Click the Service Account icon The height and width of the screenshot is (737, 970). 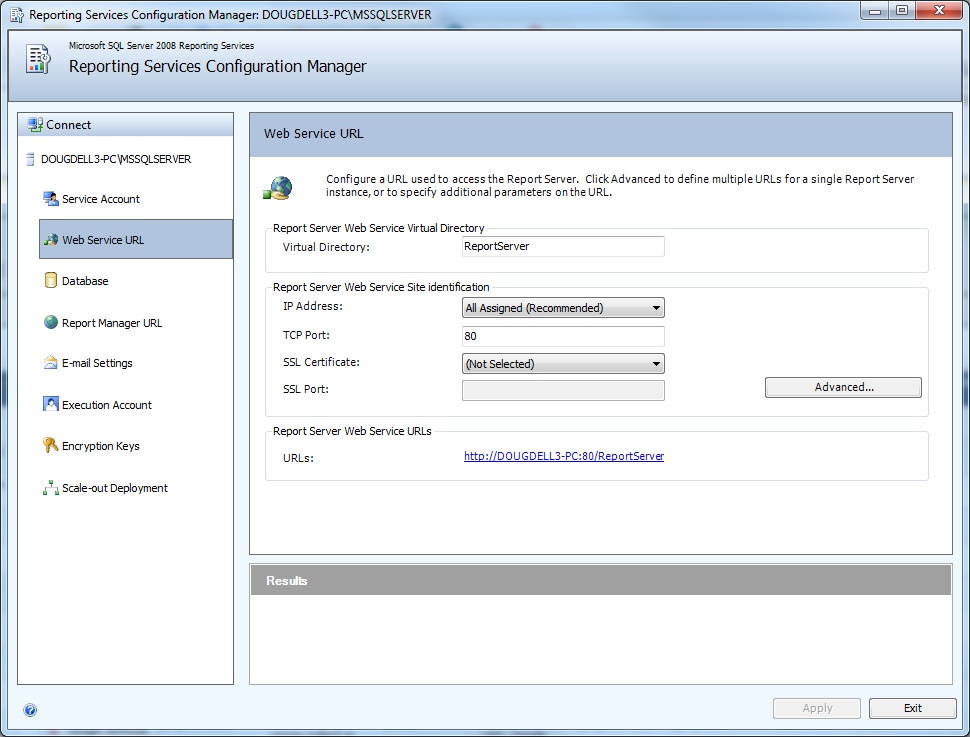pos(51,199)
